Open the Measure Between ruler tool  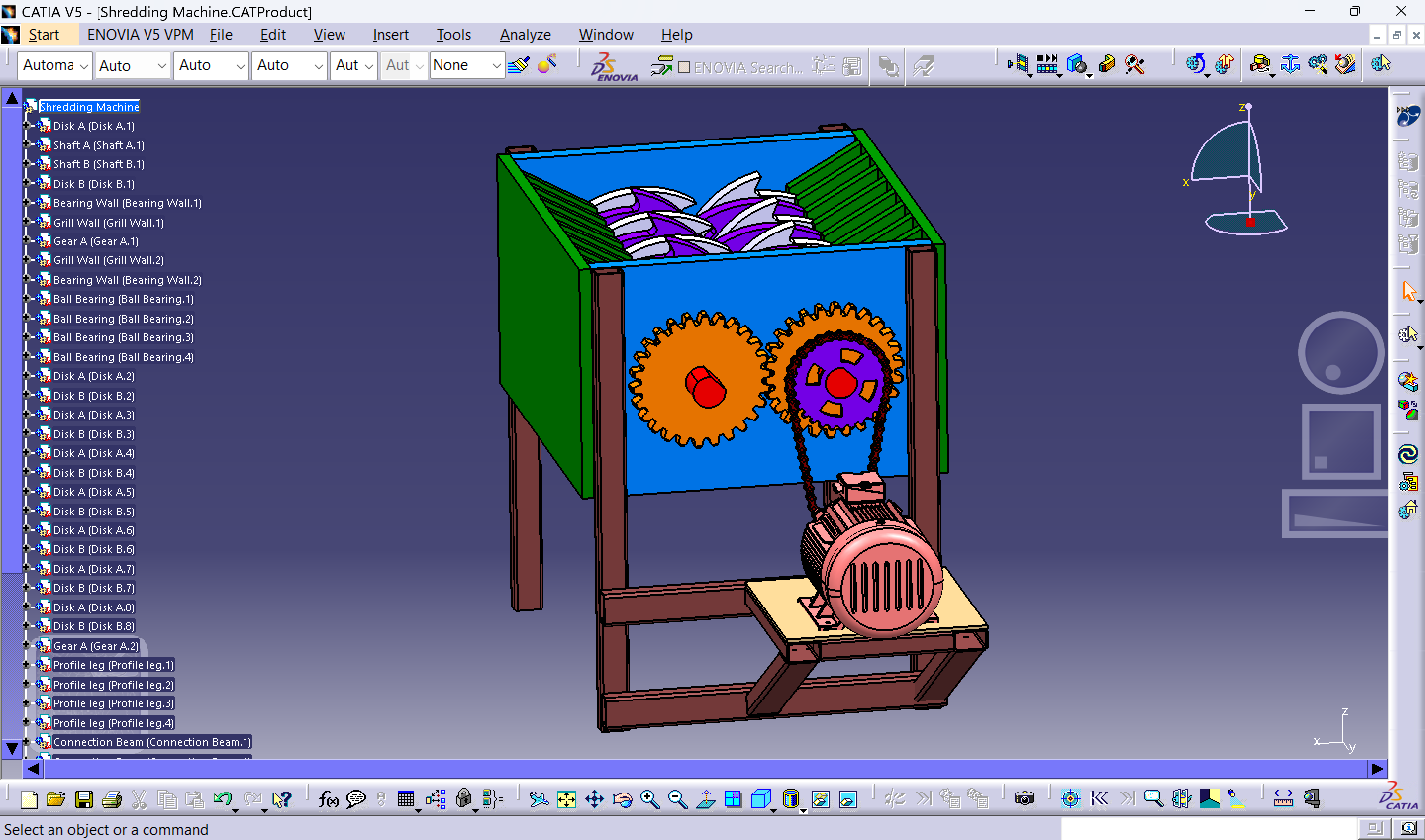pyautogui.click(x=1283, y=798)
